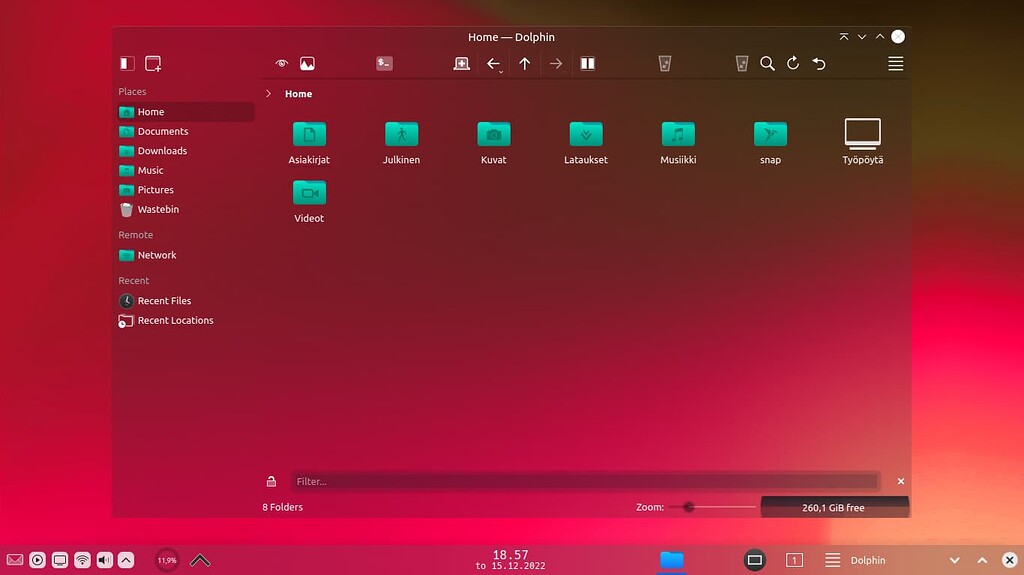Go up to the parent folder
The image size is (1024, 575).
525,64
